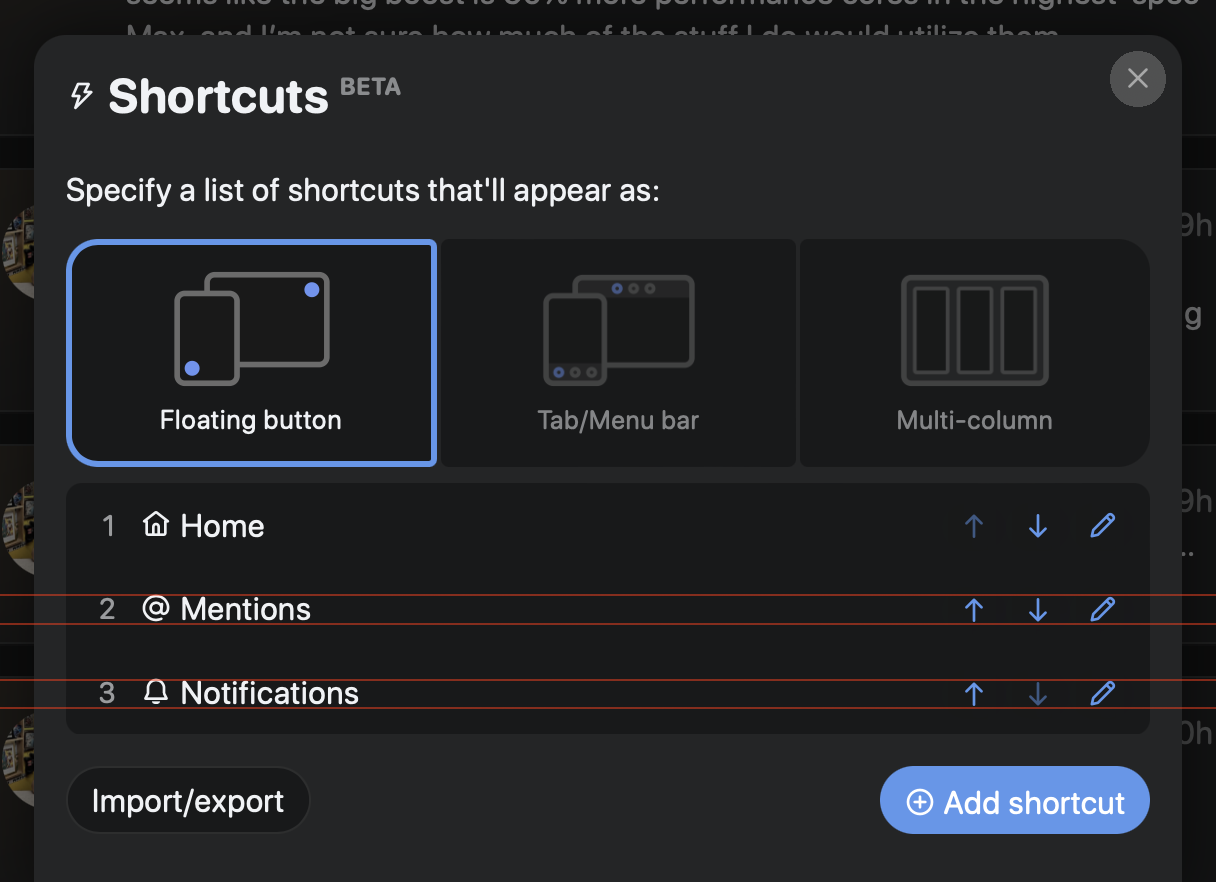Click the @ icon on the Mentions row
This screenshot has width=1216, height=882.
(153, 608)
